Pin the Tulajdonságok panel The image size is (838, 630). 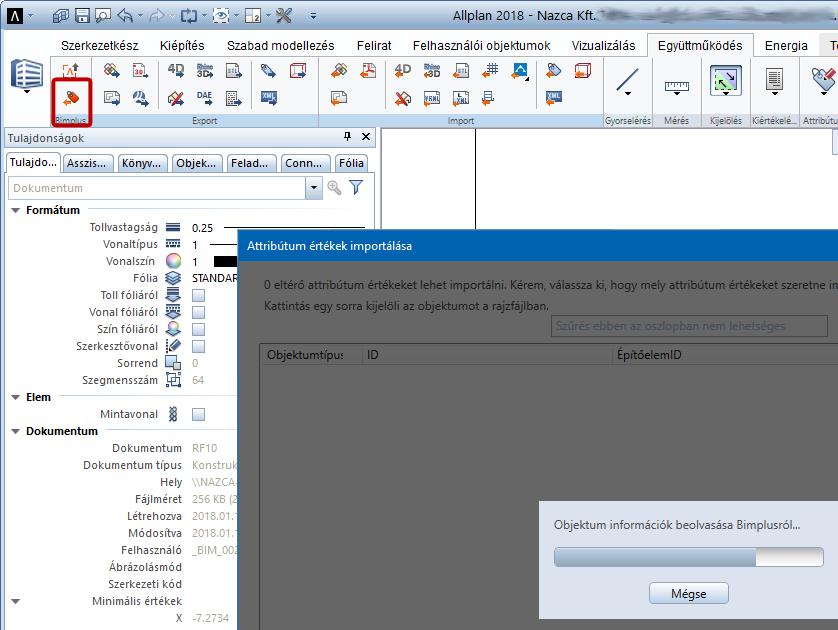point(347,137)
